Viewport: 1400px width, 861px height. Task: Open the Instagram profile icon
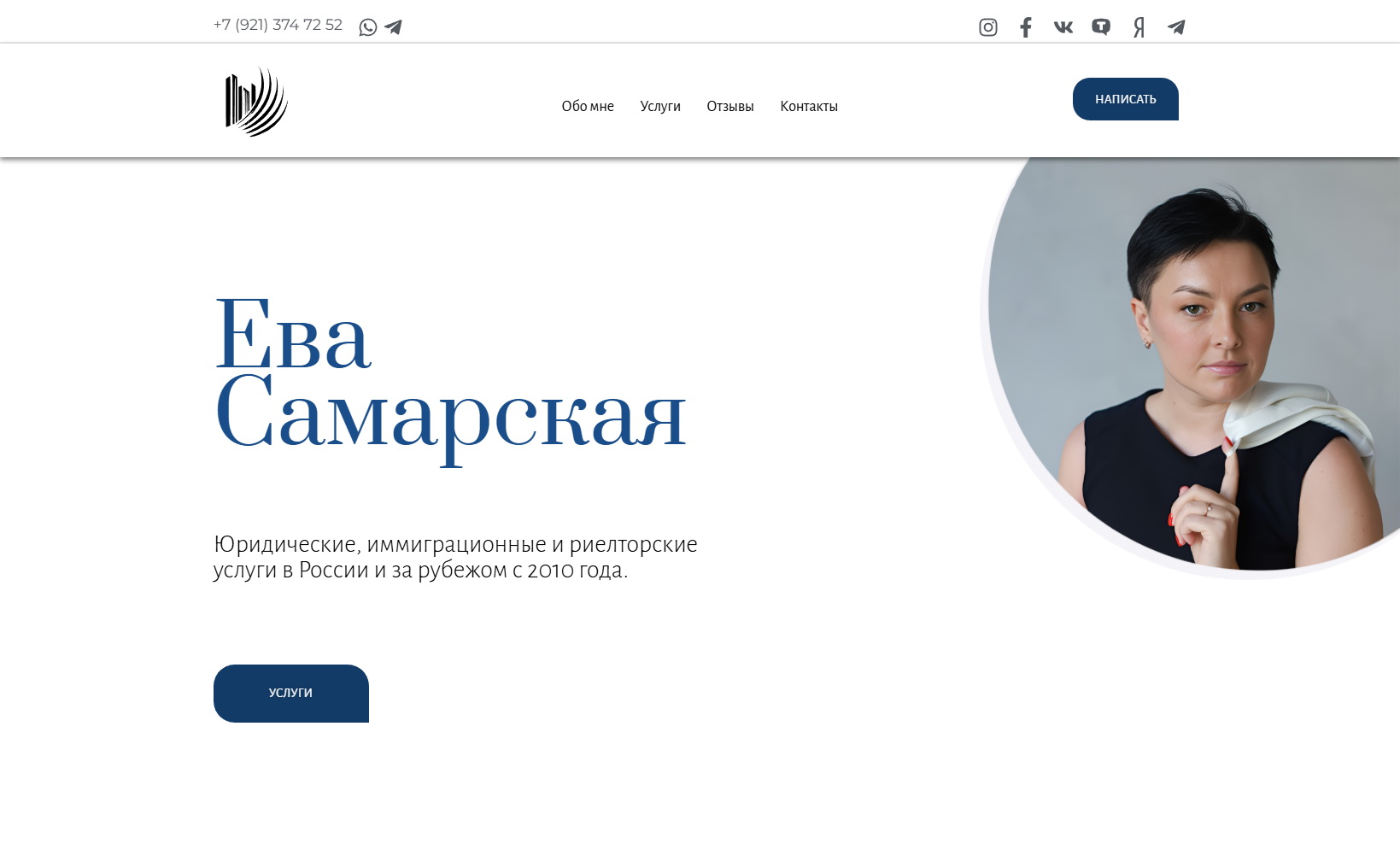[x=987, y=27]
